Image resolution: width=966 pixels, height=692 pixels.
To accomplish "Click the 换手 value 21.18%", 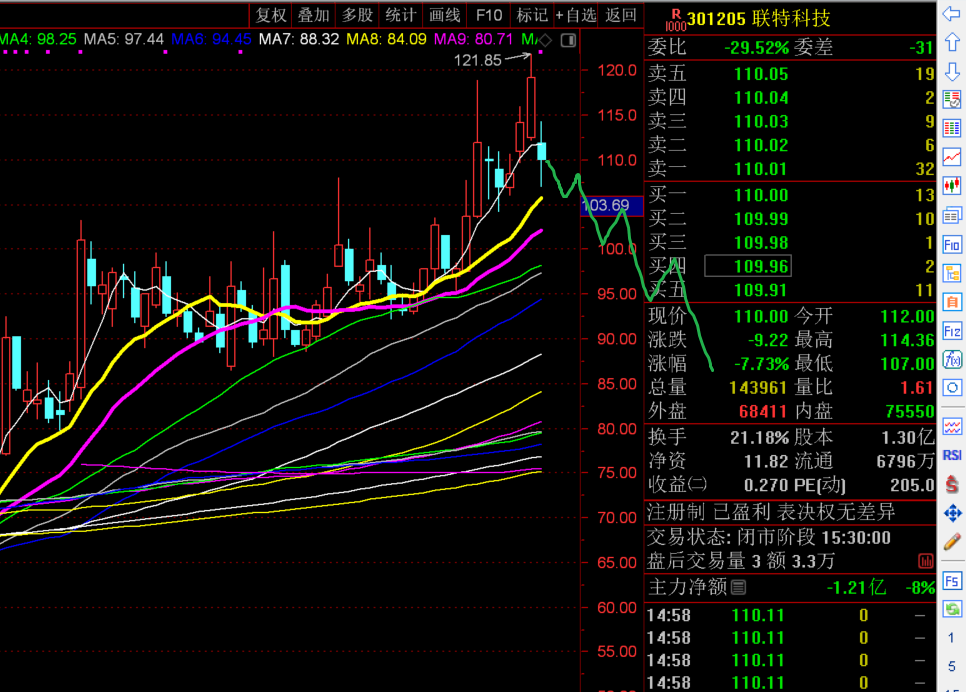I will click(x=759, y=438).
